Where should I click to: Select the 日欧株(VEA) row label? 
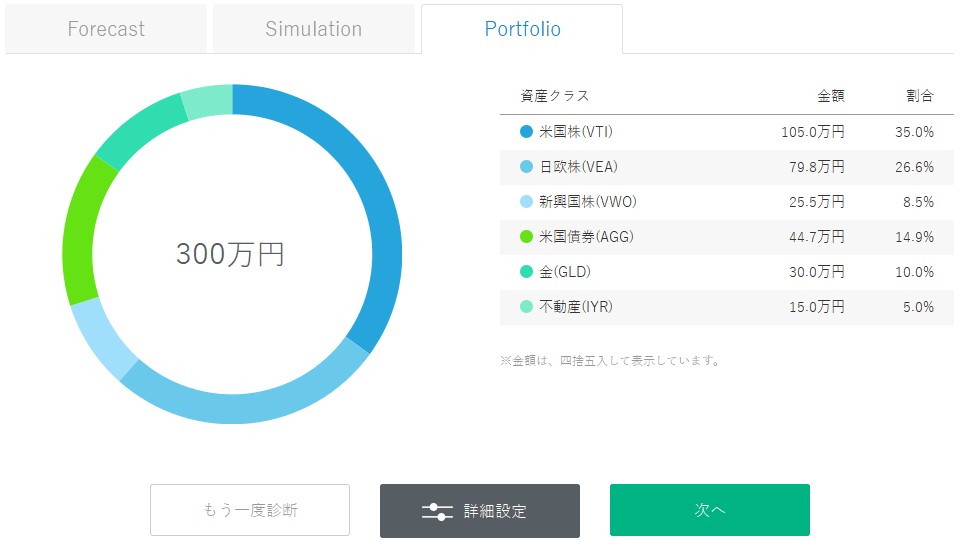pos(579,167)
